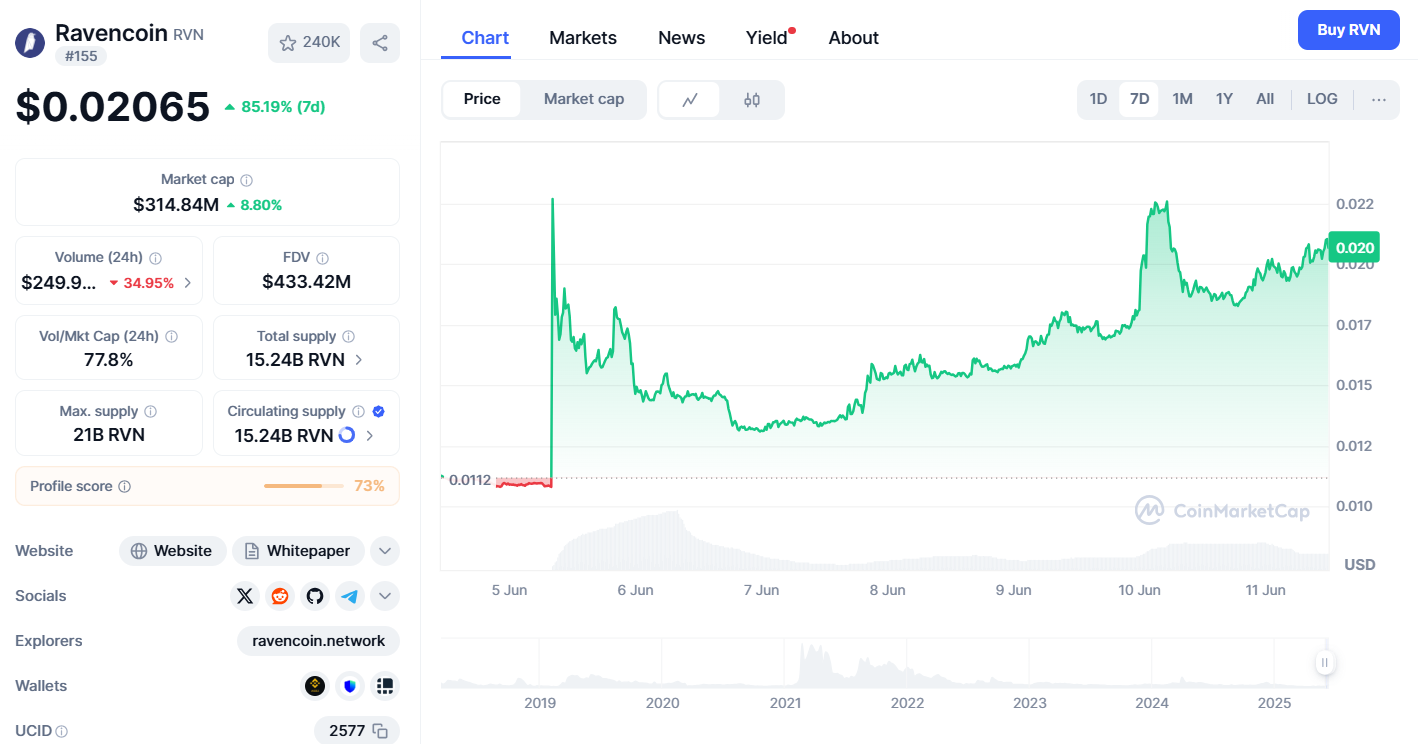This screenshot has height=744, width=1418.
Task: Open the Ledger wallet icon
Action: 384,686
